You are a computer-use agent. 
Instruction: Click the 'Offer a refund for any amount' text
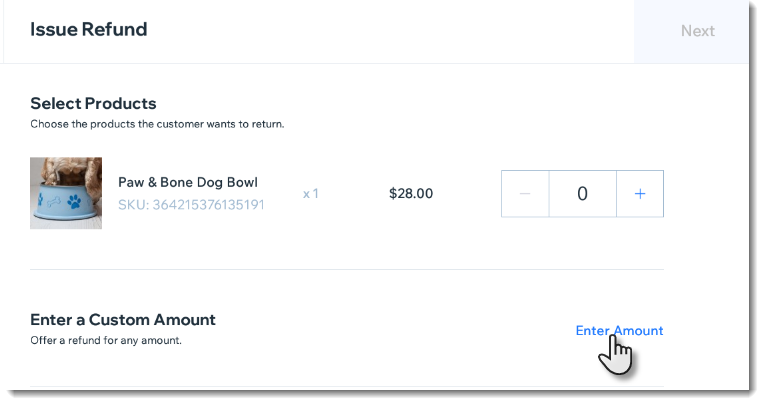[x=106, y=340]
